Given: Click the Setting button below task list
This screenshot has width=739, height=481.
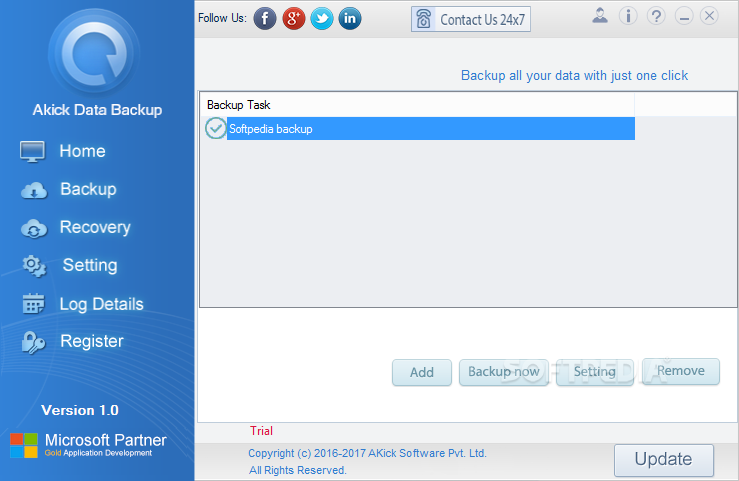Looking at the screenshot, I should 594,372.
